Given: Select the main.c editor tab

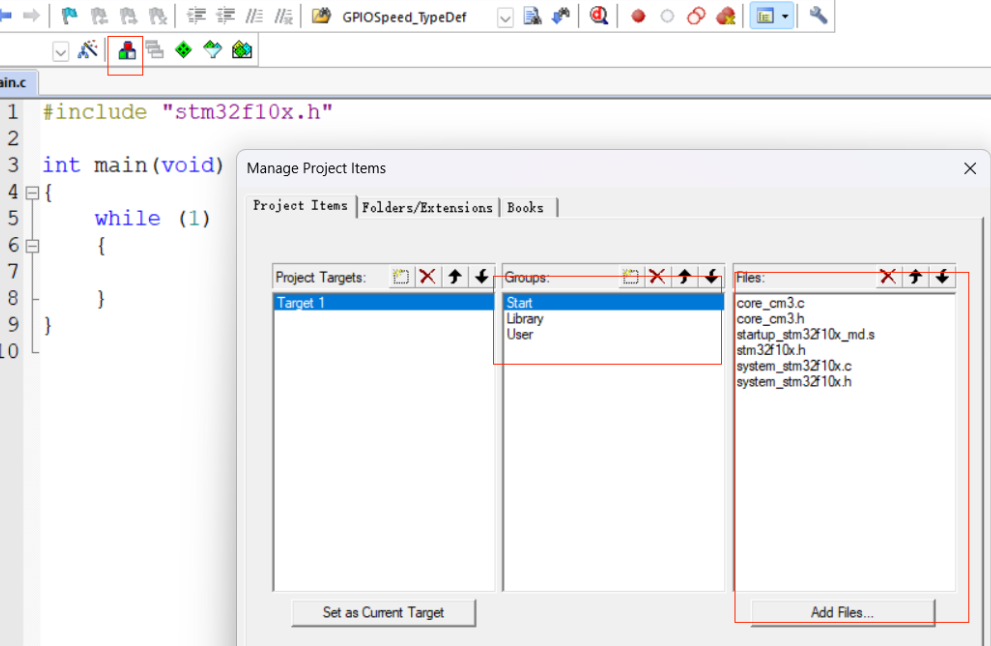Looking at the screenshot, I should coord(16,83).
